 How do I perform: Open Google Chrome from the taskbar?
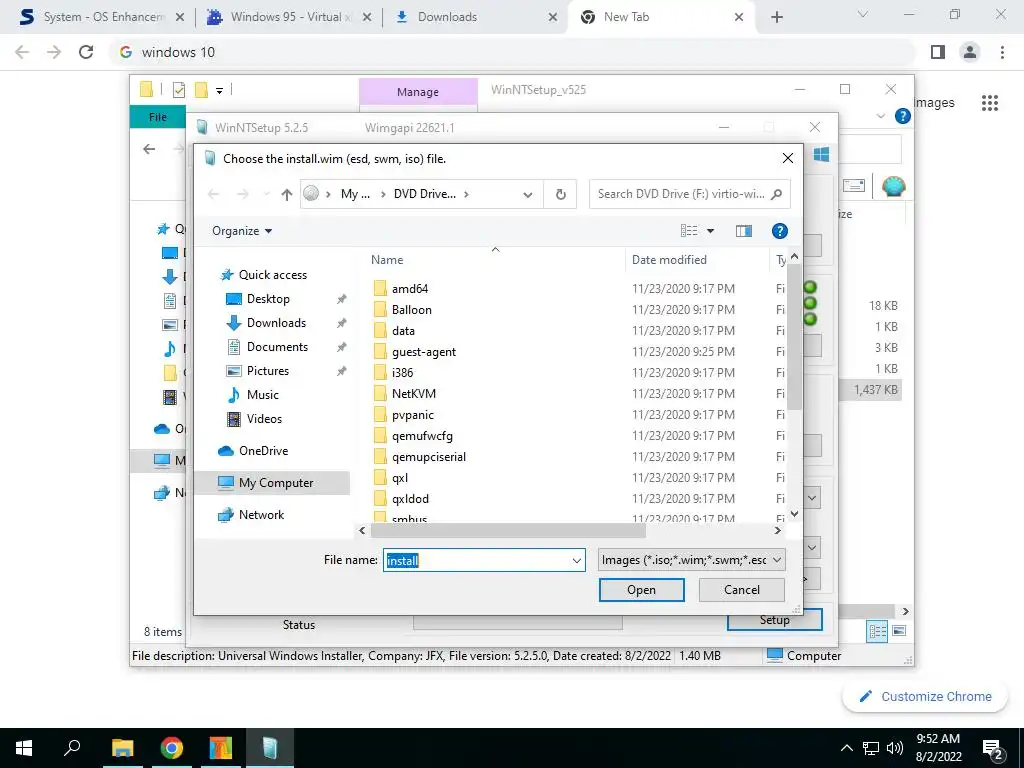pos(171,748)
